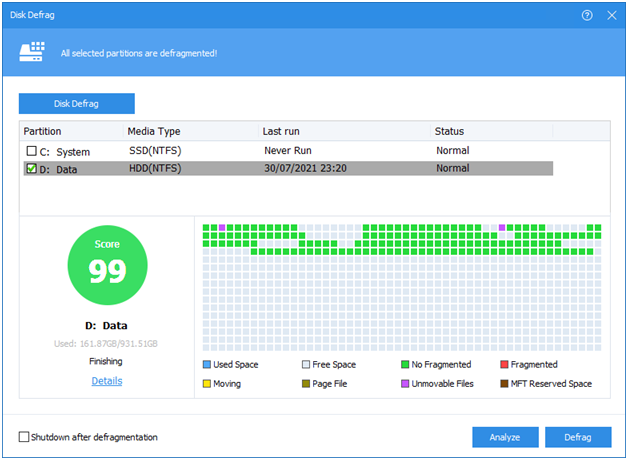Click the Fragmented red legend swatch

[503, 365]
